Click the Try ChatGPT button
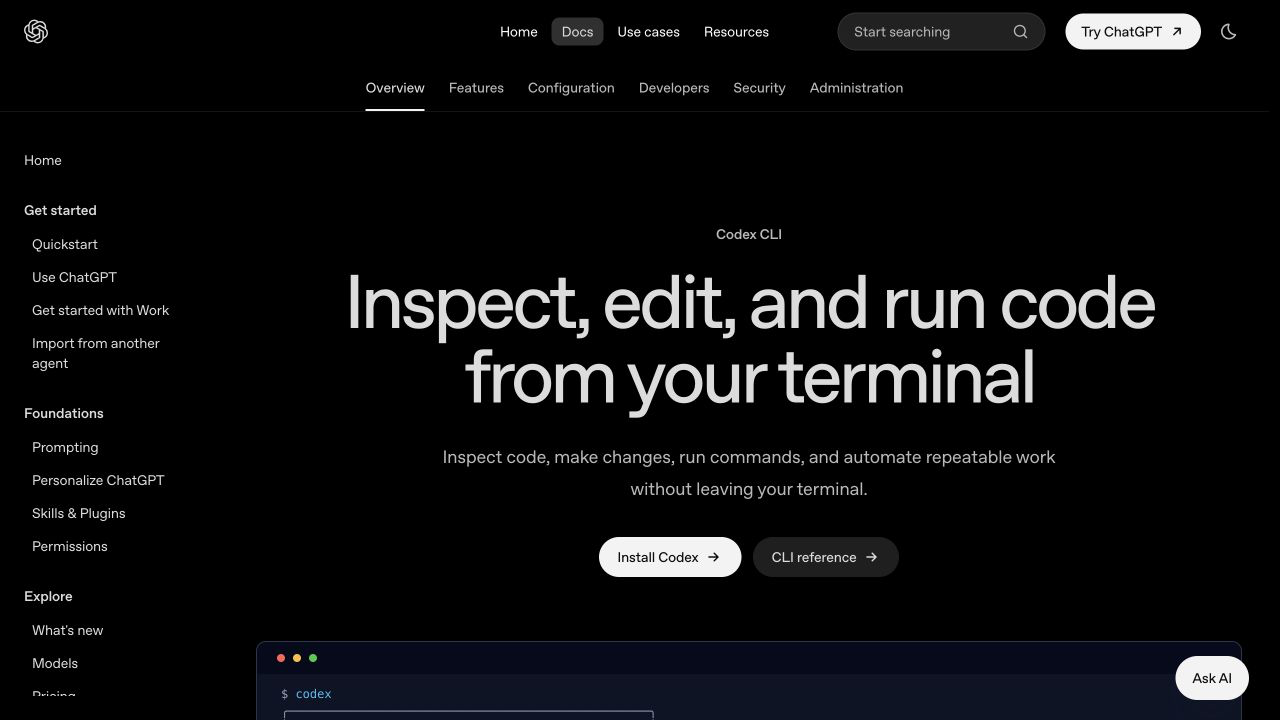 pyautogui.click(x=1133, y=32)
